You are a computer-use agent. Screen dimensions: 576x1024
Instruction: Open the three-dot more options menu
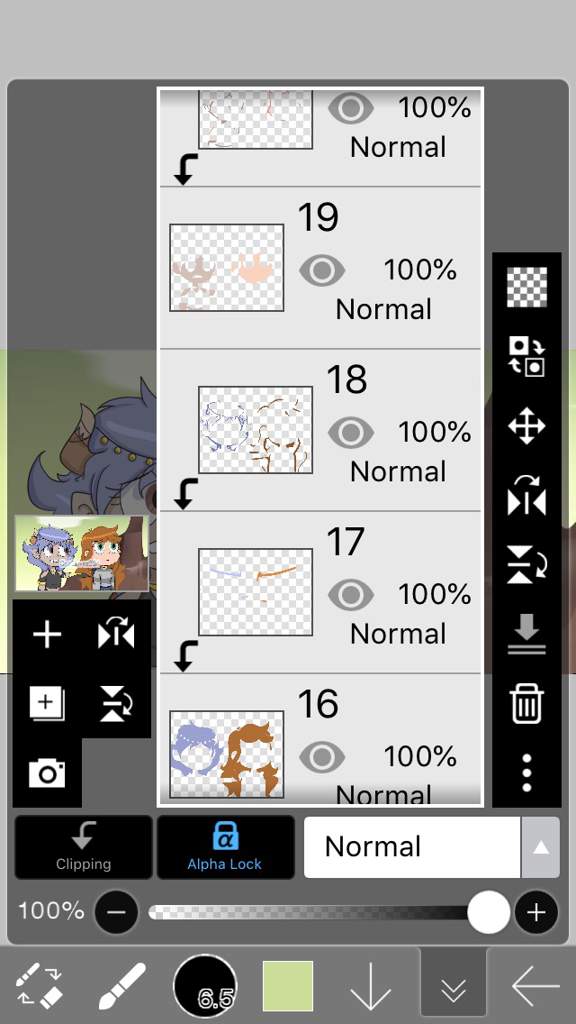click(x=526, y=773)
